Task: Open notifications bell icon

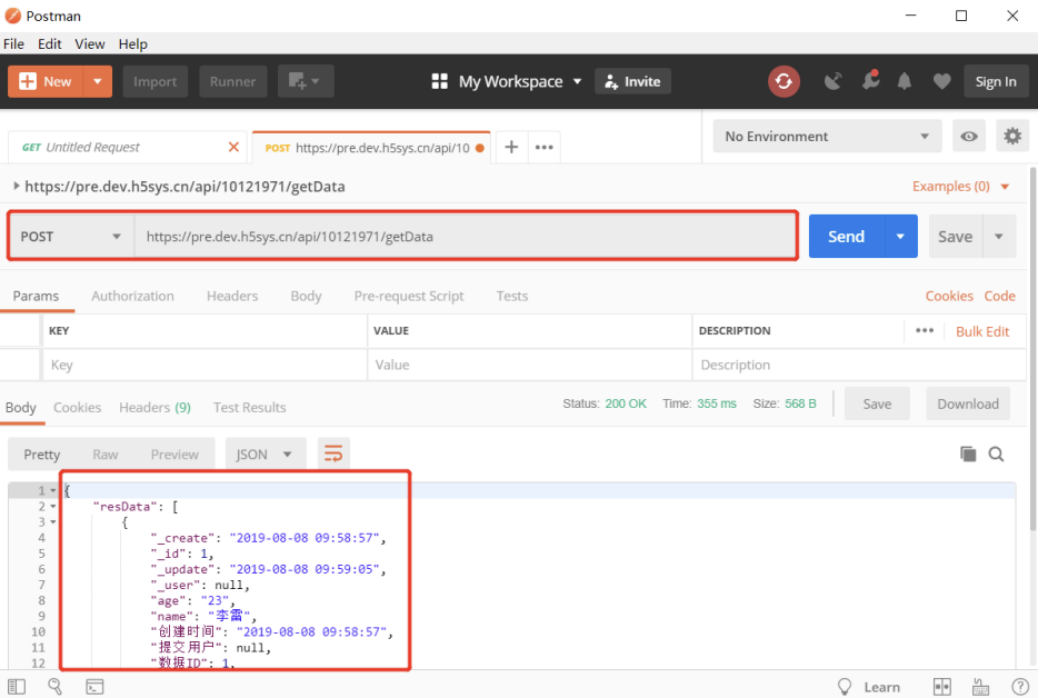Action: point(904,82)
